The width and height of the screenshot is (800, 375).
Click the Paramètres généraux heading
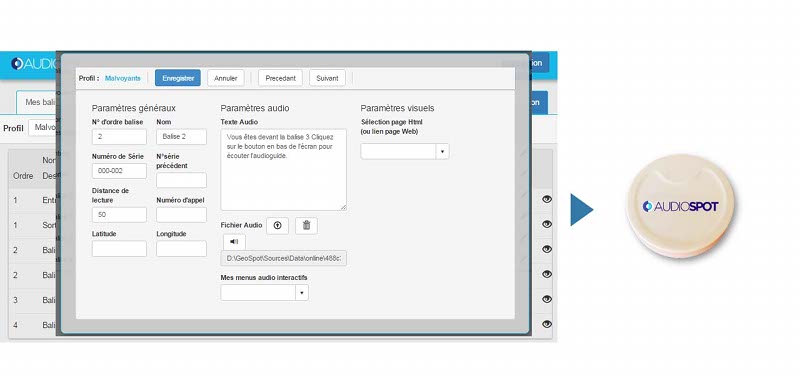coord(134,108)
